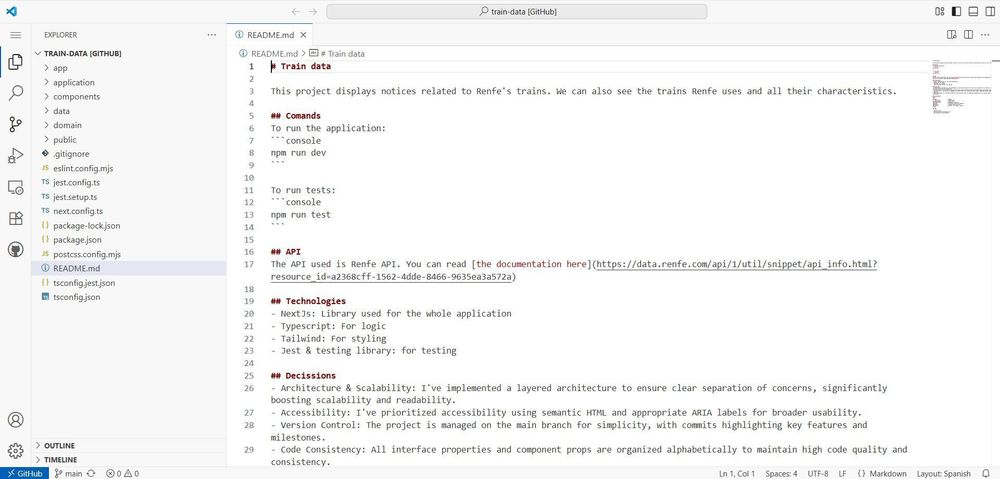The width and height of the screenshot is (1000, 479).
Task: Open jest.setup.ts file
Action: coord(128,197)
